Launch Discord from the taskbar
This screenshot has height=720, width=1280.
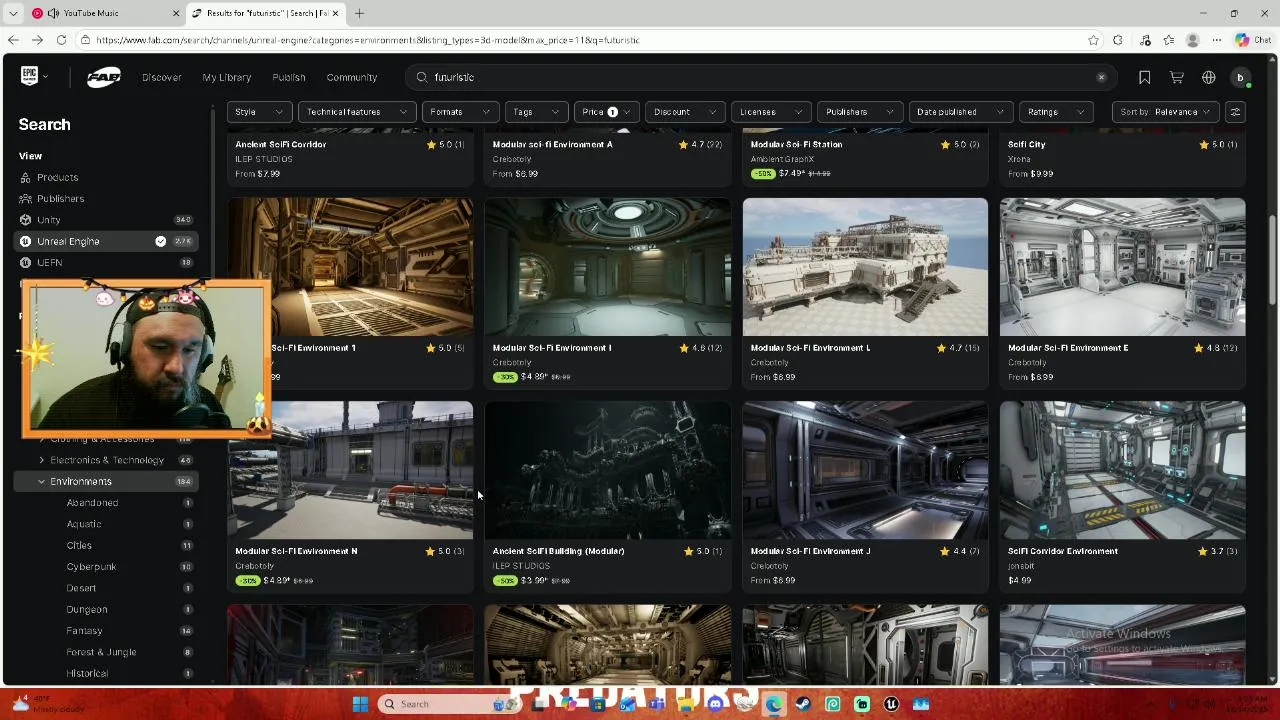[x=714, y=704]
